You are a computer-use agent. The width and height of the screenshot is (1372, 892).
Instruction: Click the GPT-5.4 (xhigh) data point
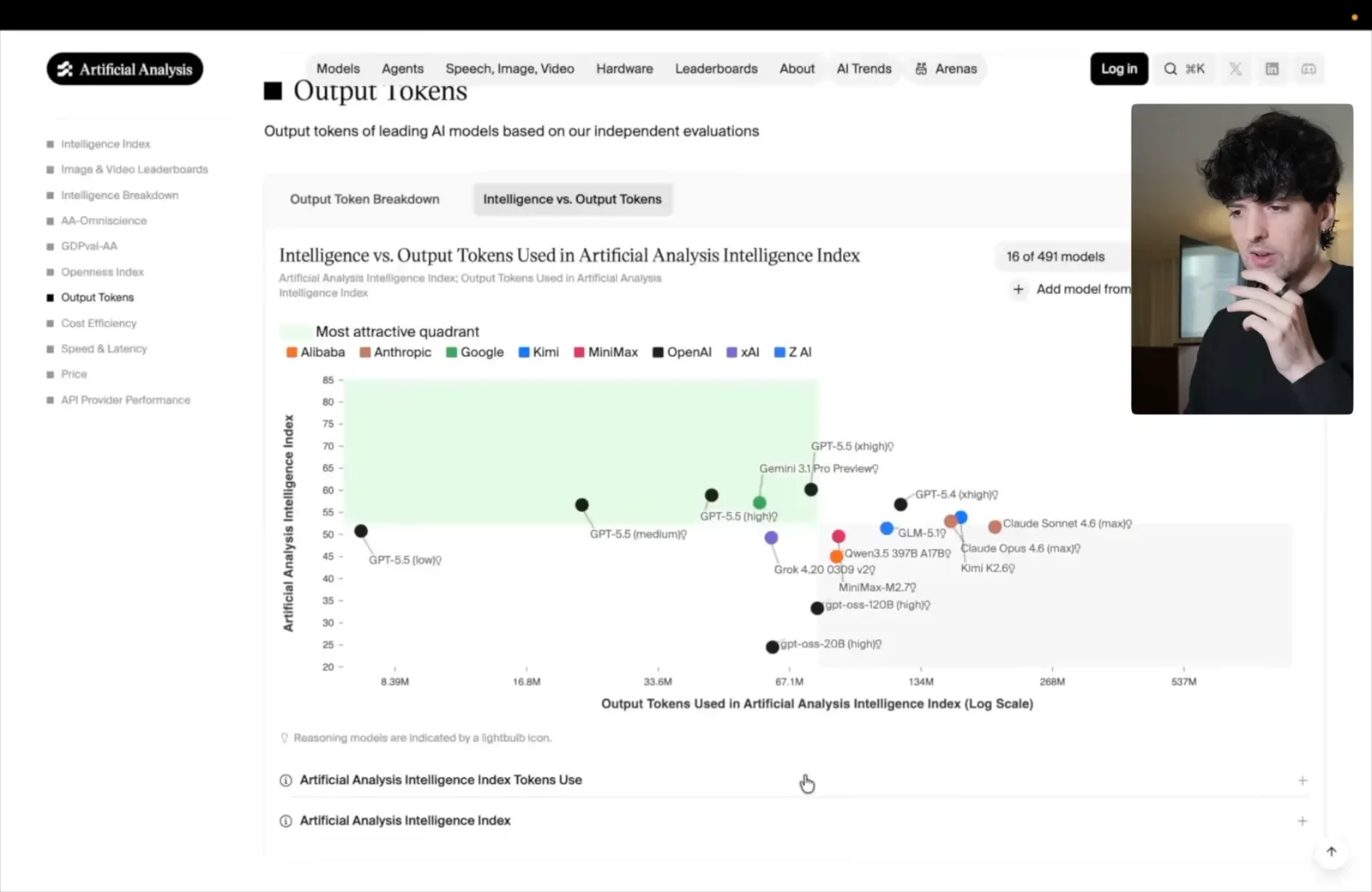pos(900,504)
